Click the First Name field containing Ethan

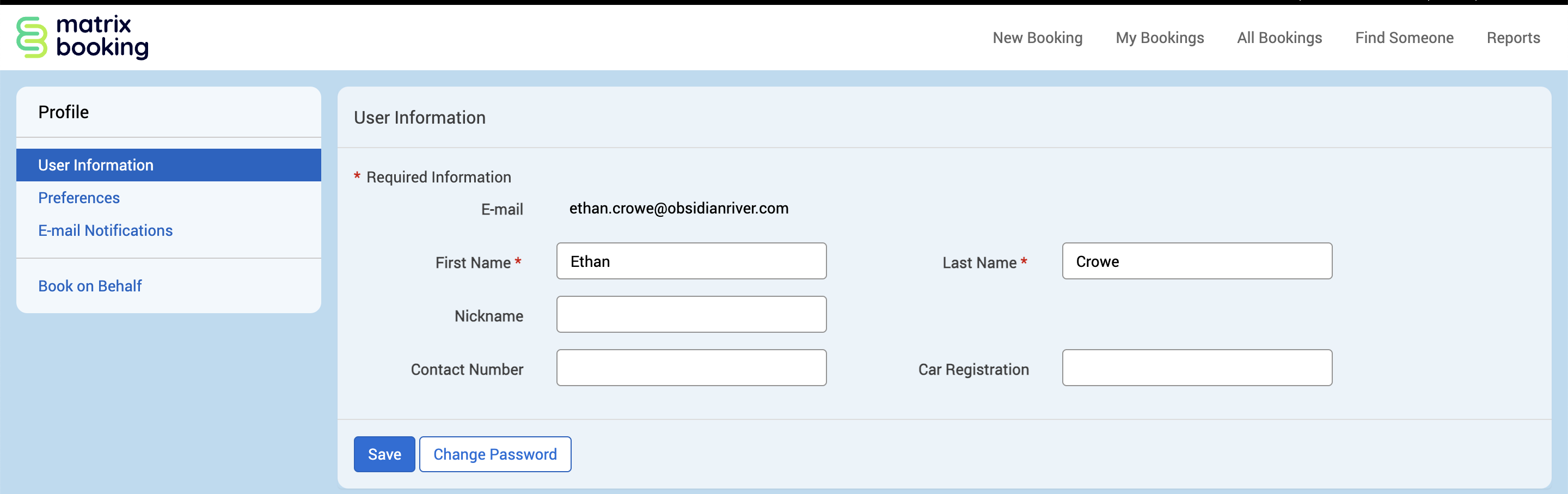click(x=691, y=261)
